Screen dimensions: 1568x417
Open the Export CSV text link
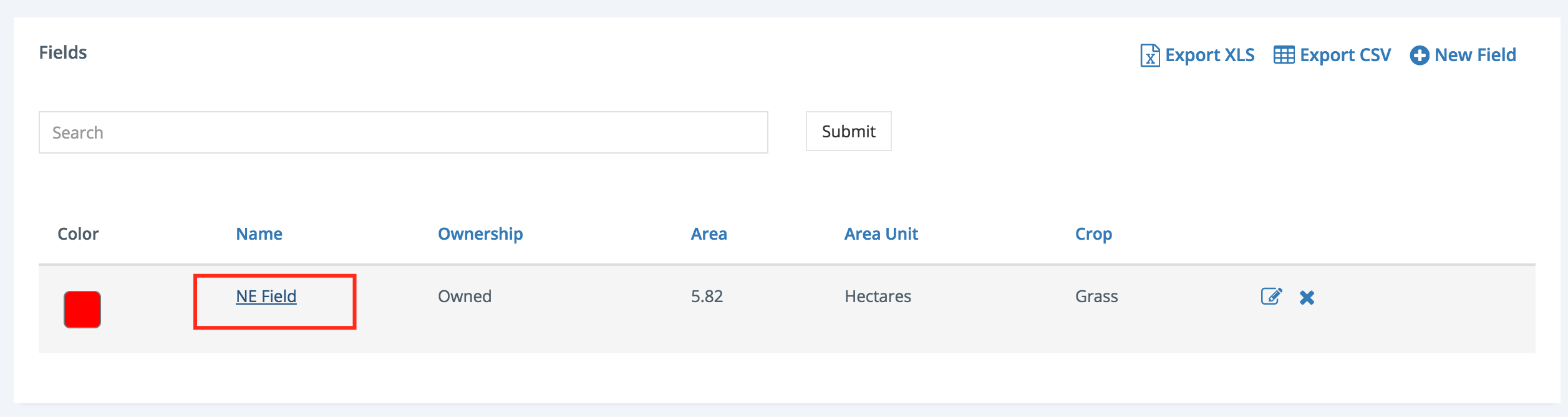point(1345,55)
